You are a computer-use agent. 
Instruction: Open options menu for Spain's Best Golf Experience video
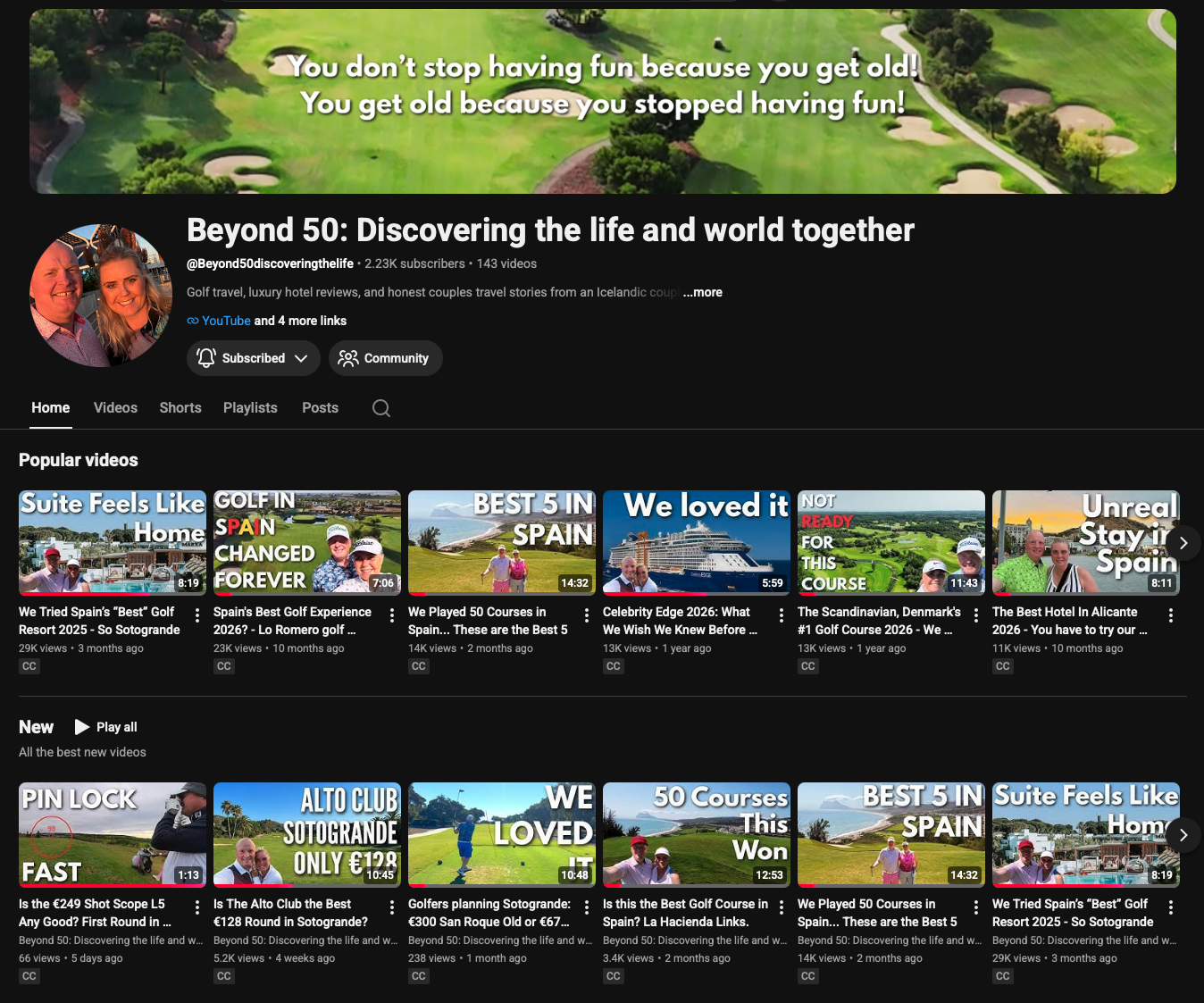point(392,615)
